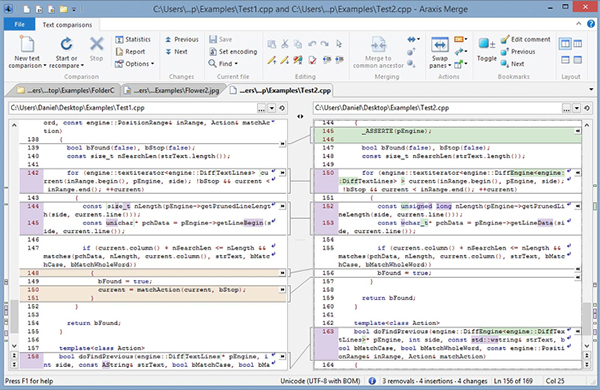This screenshot has height=390, width=600.
Task: Click in line 149 bFound = true
Action: click(125, 281)
